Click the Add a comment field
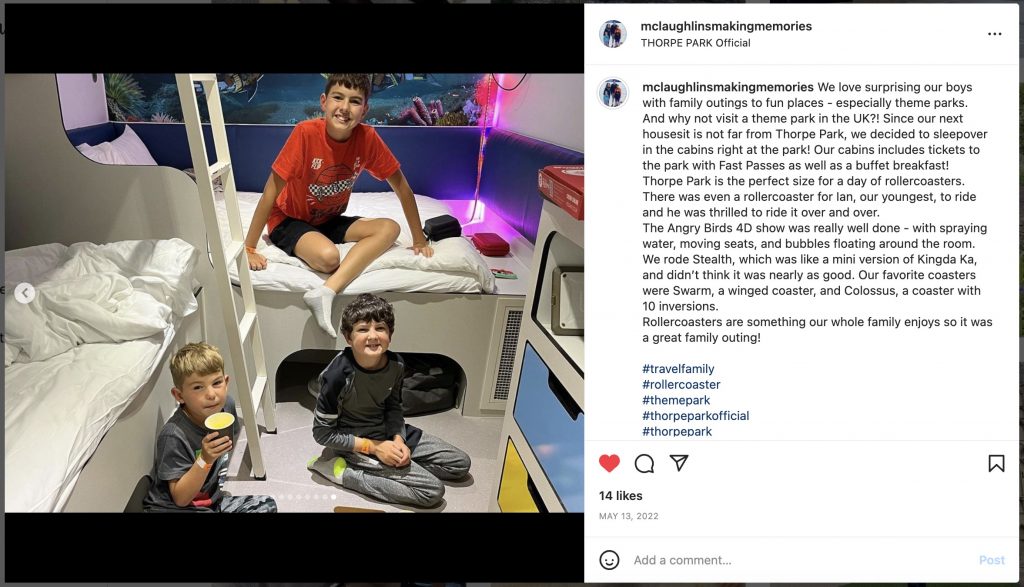The image size is (1024, 587). 800,560
